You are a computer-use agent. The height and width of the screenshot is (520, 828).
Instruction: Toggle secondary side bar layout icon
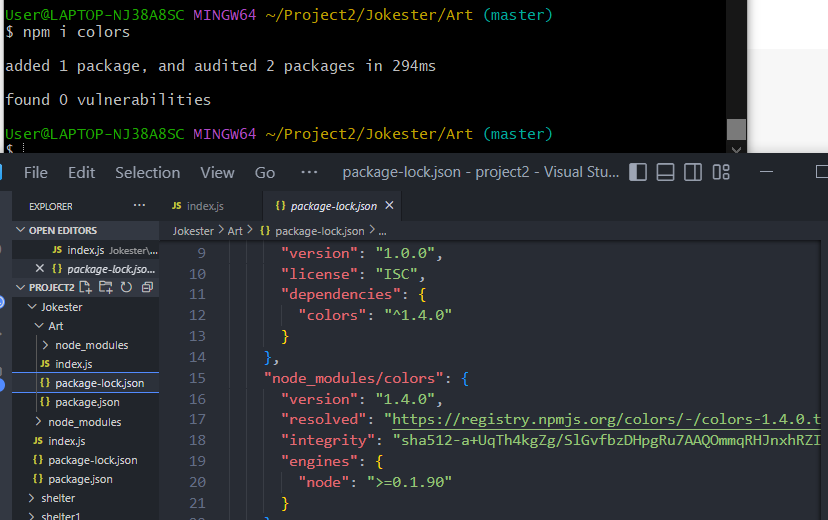pos(693,172)
